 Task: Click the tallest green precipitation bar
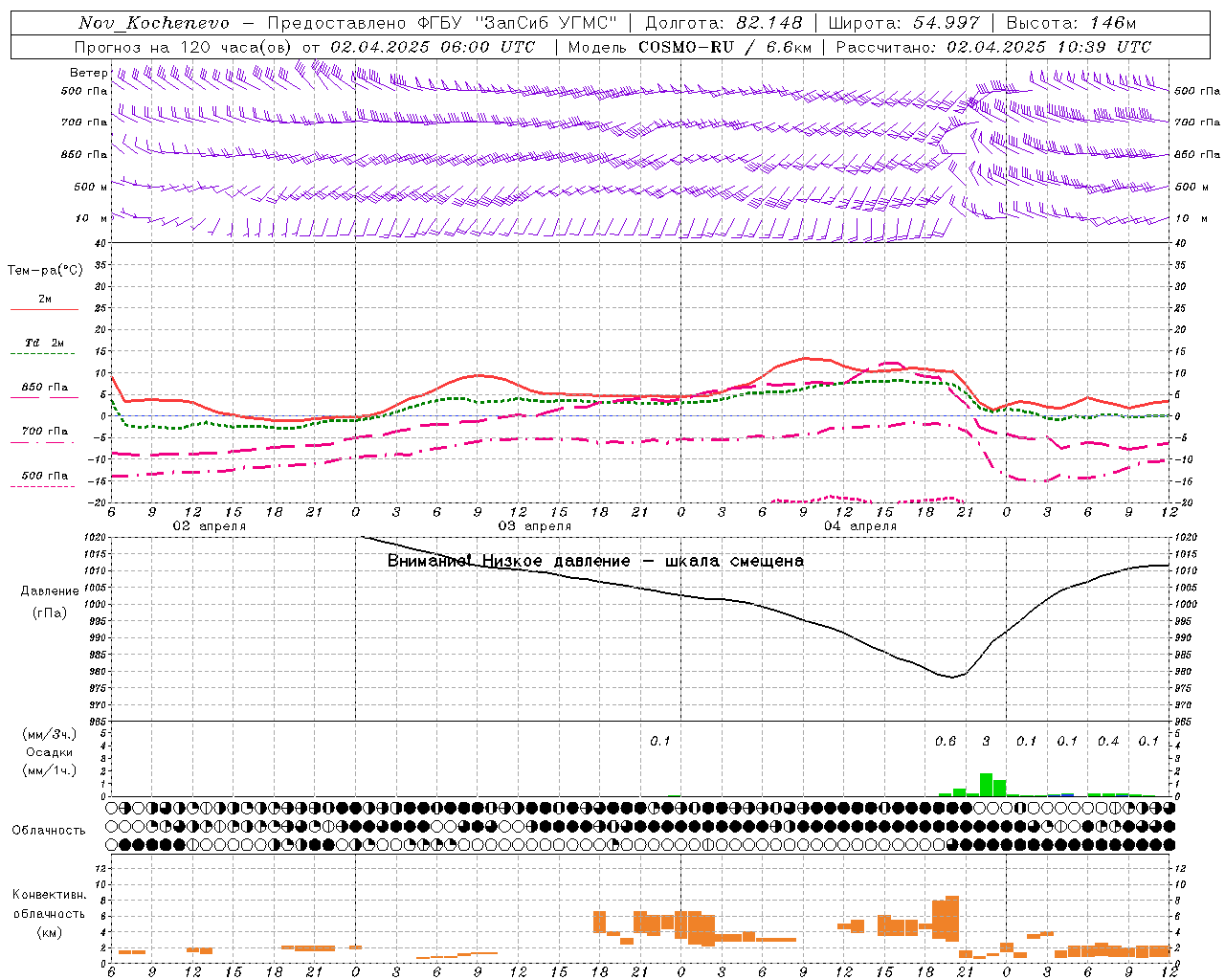(986, 785)
